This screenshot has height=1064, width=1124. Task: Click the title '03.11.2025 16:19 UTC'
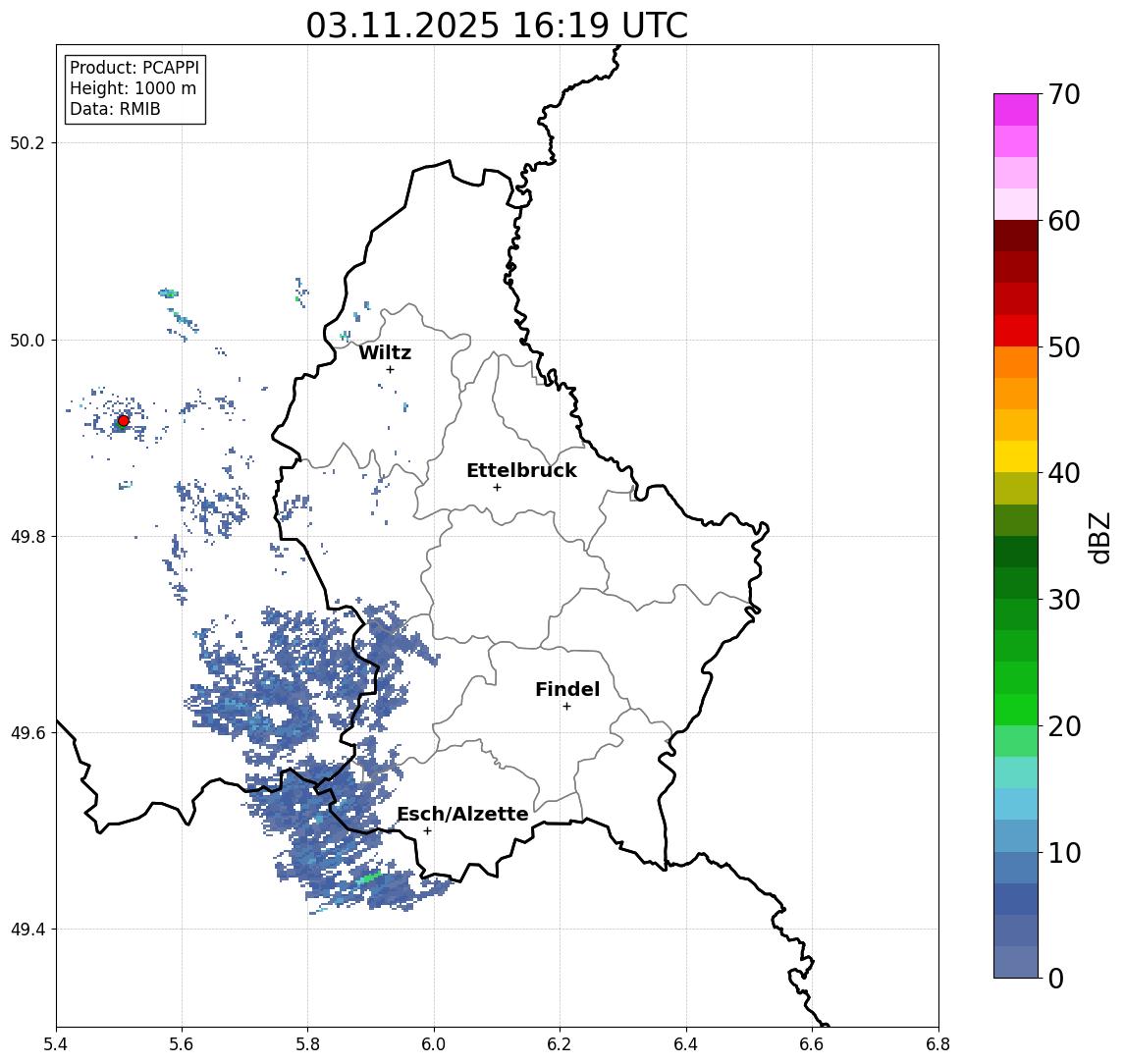coord(497,26)
